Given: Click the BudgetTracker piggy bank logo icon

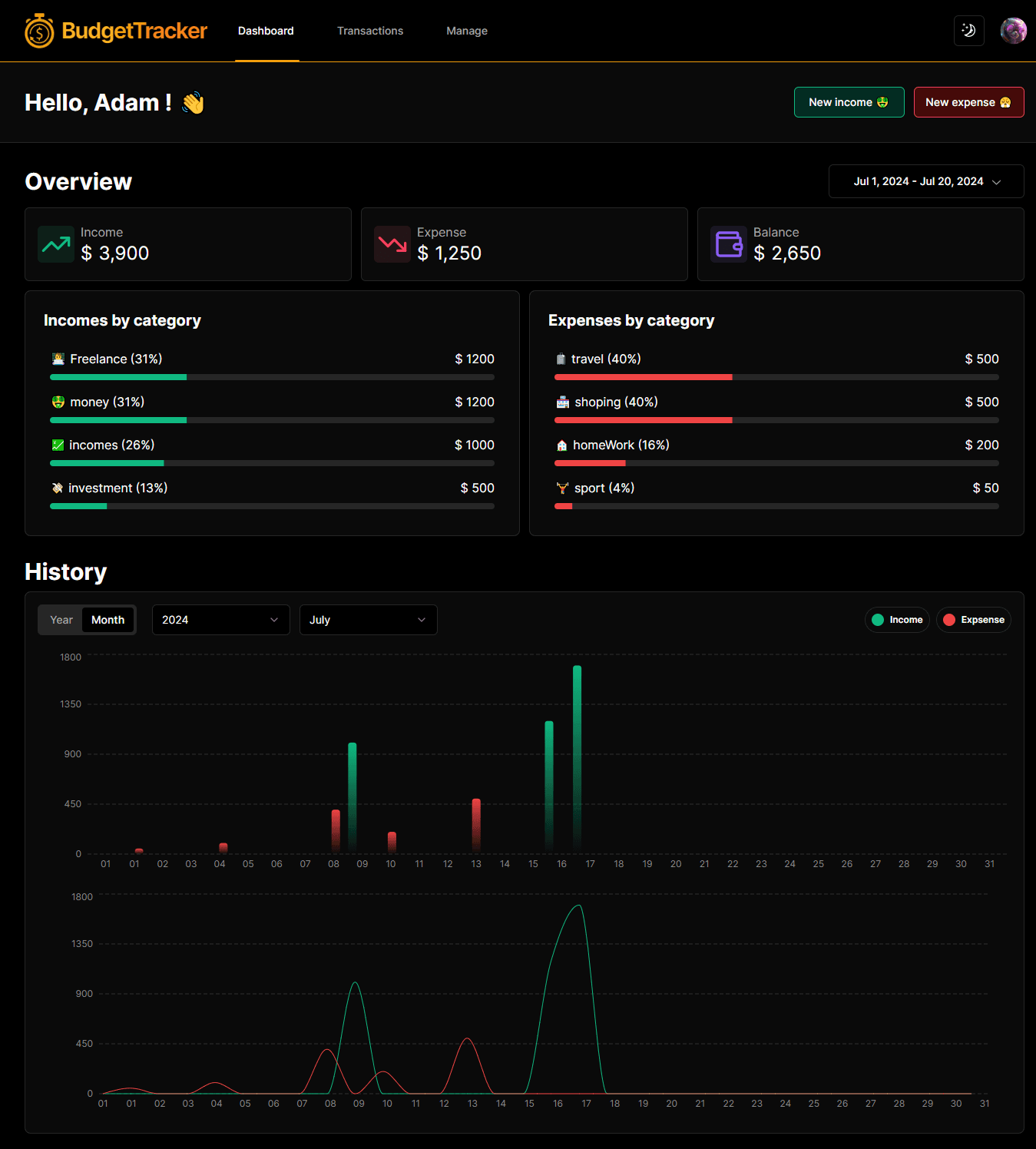Looking at the screenshot, I should (x=39, y=31).
